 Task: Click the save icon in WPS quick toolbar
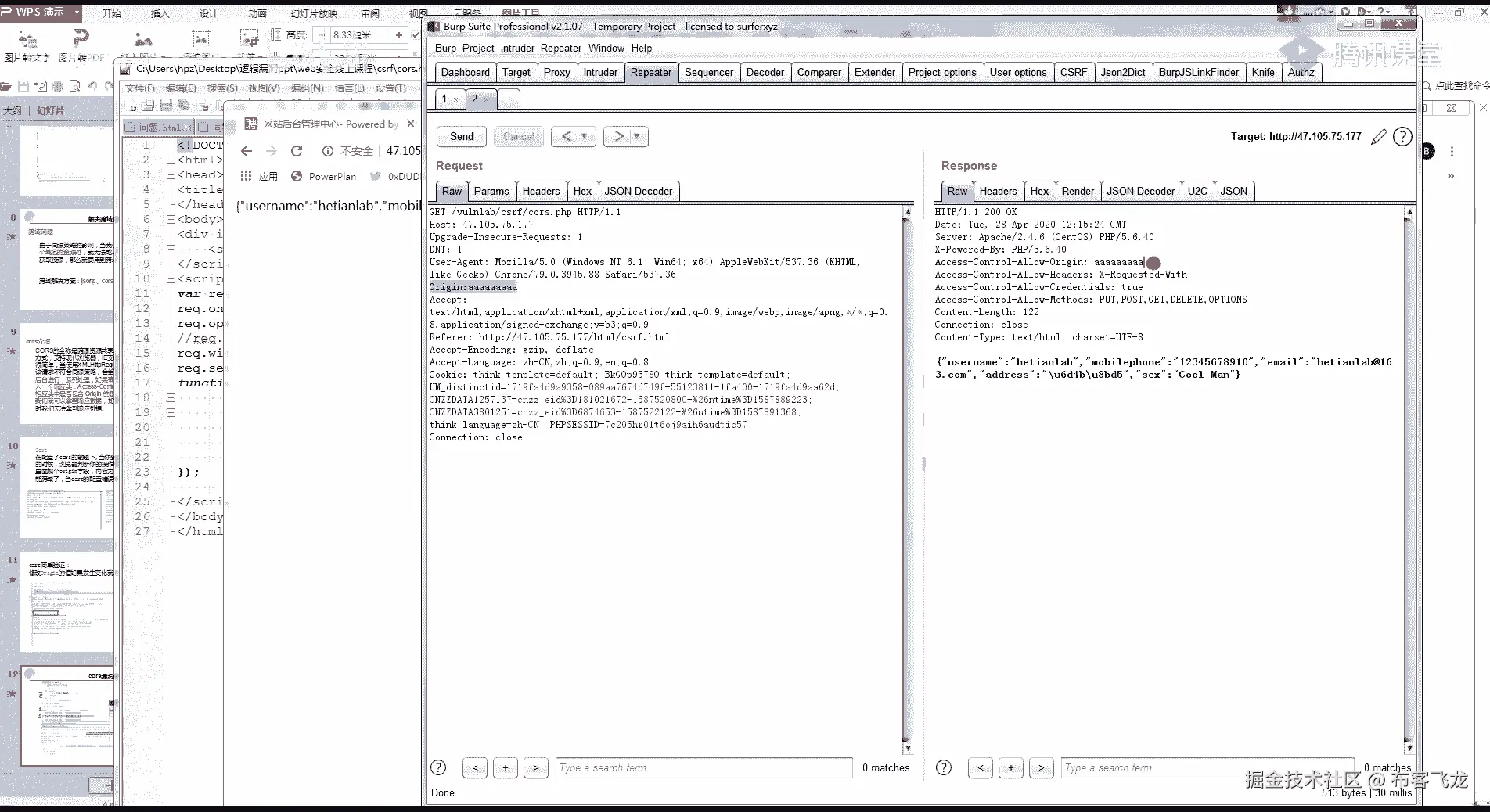23,86
